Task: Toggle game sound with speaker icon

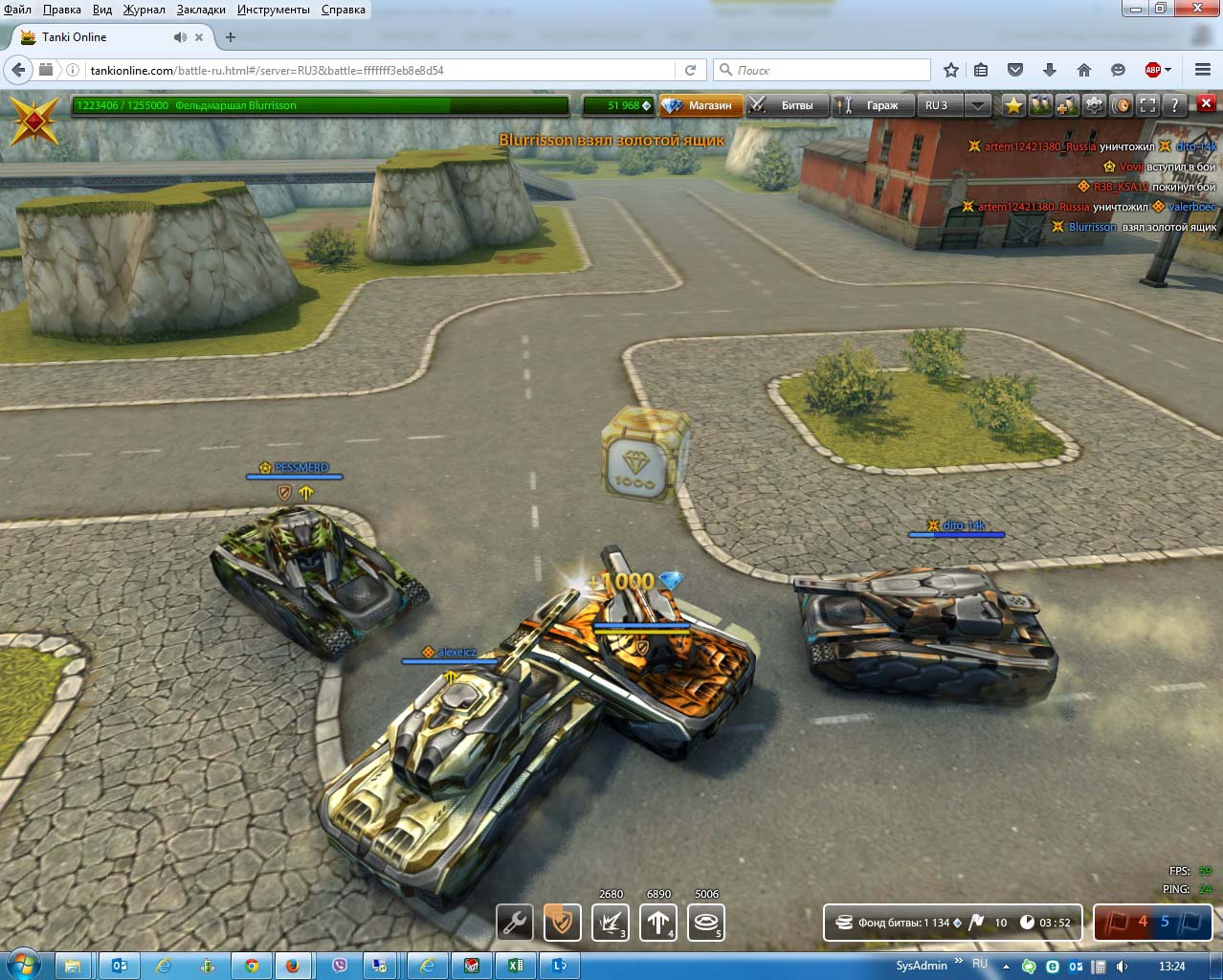Action: [x=1122, y=105]
